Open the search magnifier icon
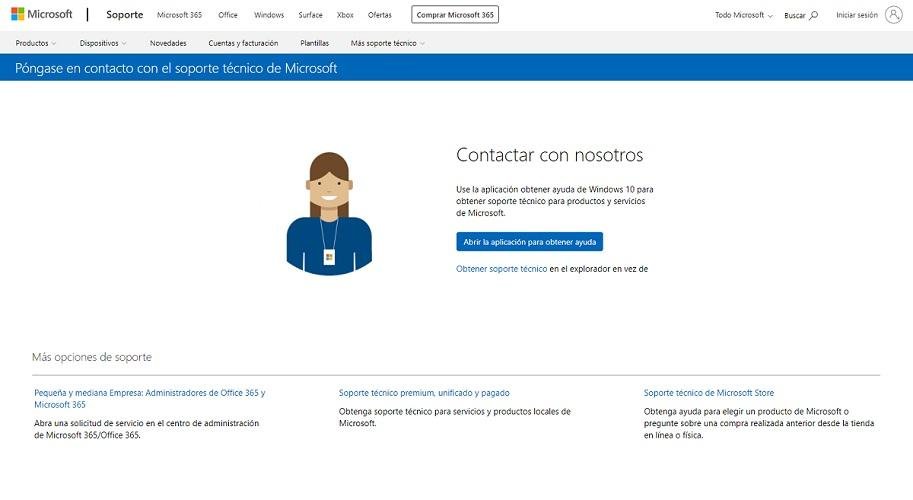Screen dimensions: 913x500 (x=813, y=15)
